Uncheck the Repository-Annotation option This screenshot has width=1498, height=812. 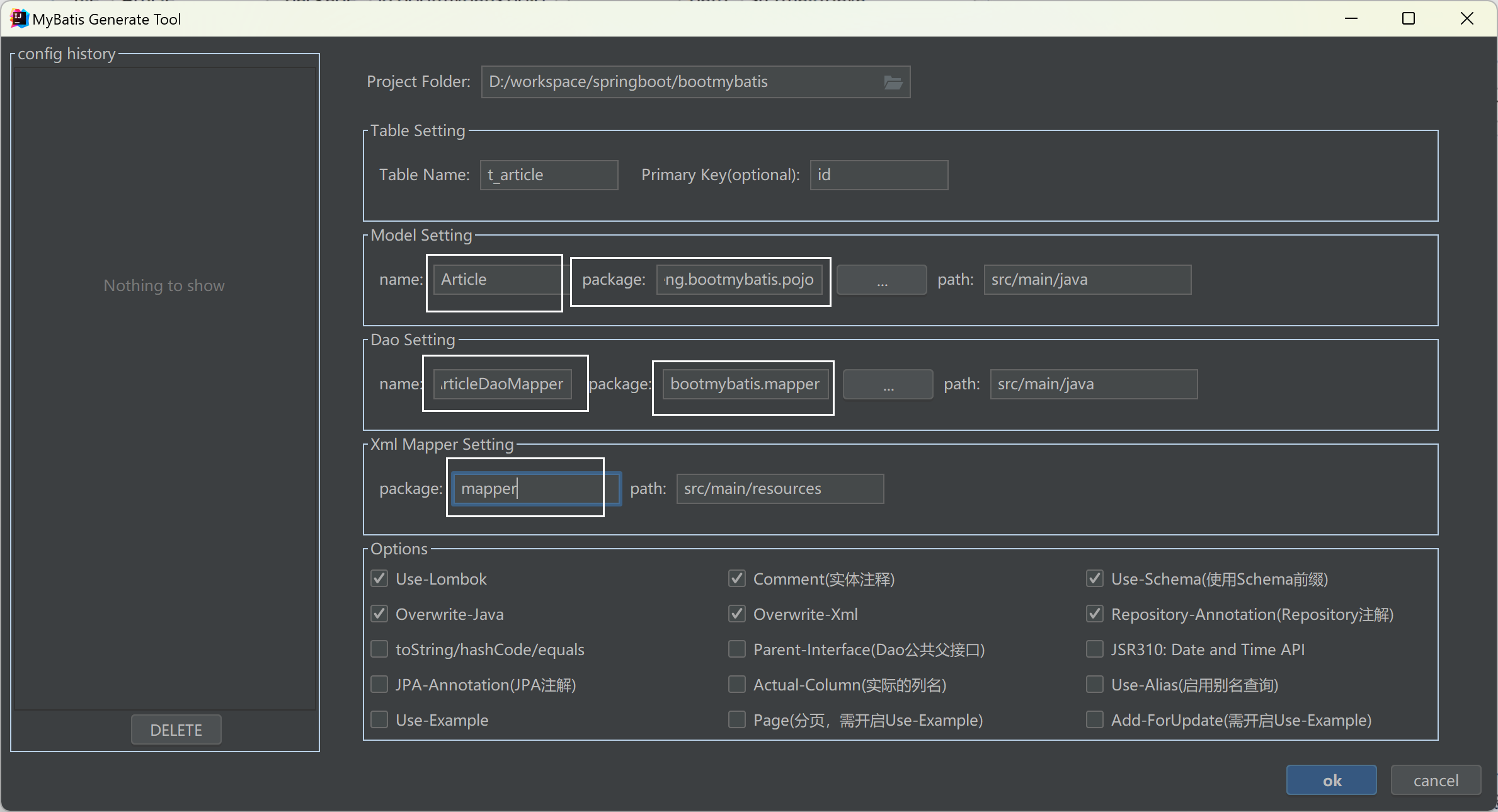tap(1095, 614)
